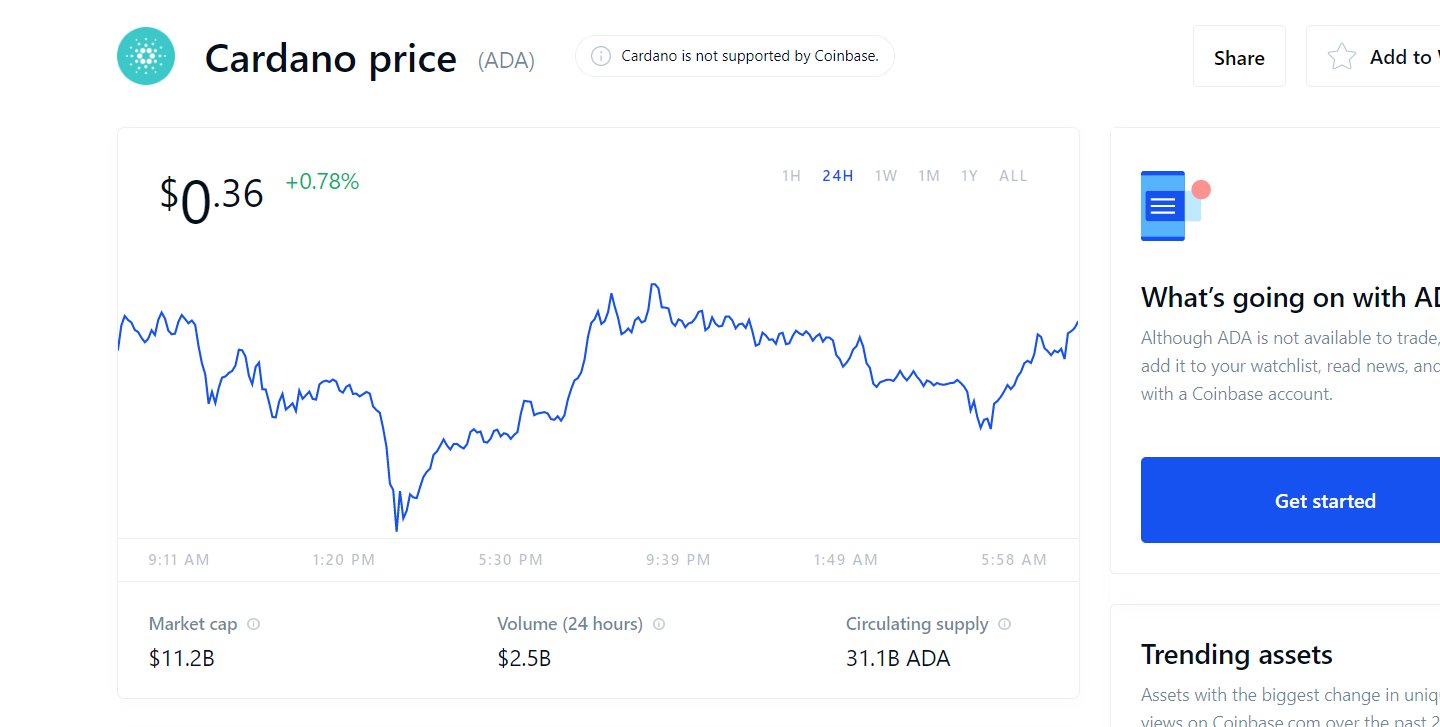The width and height of the screenshot is (1440, 727).
Task: Switch chart to 1W range
Action: [885, 176]
